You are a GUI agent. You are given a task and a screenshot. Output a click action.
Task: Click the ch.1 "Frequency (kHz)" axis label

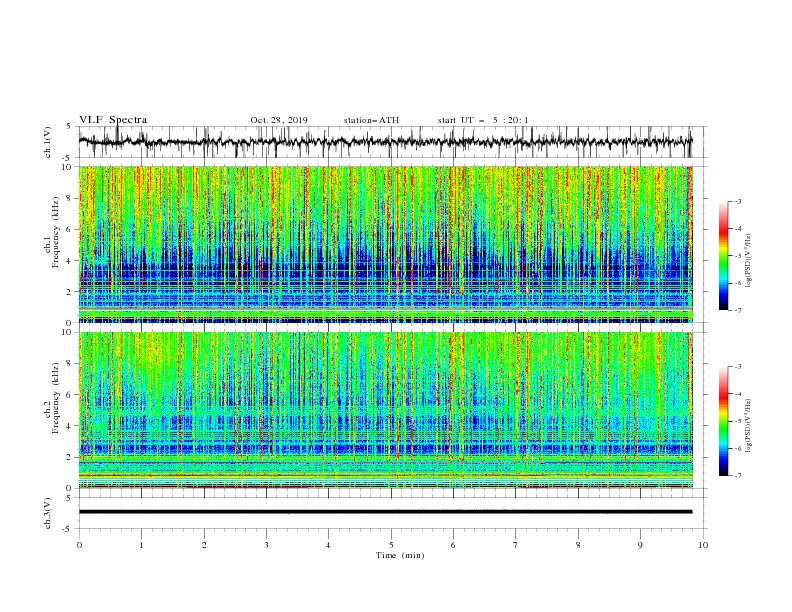56,232
